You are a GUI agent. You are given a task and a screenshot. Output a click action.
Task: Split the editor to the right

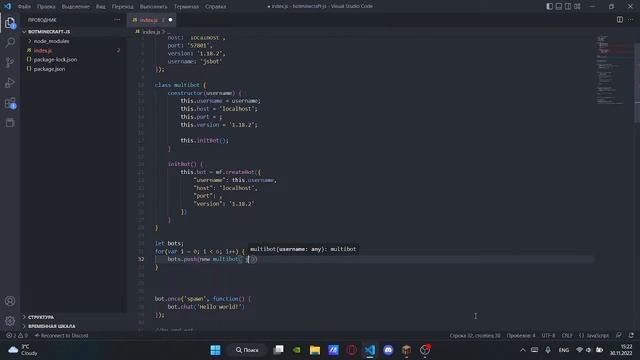[620, 20]
